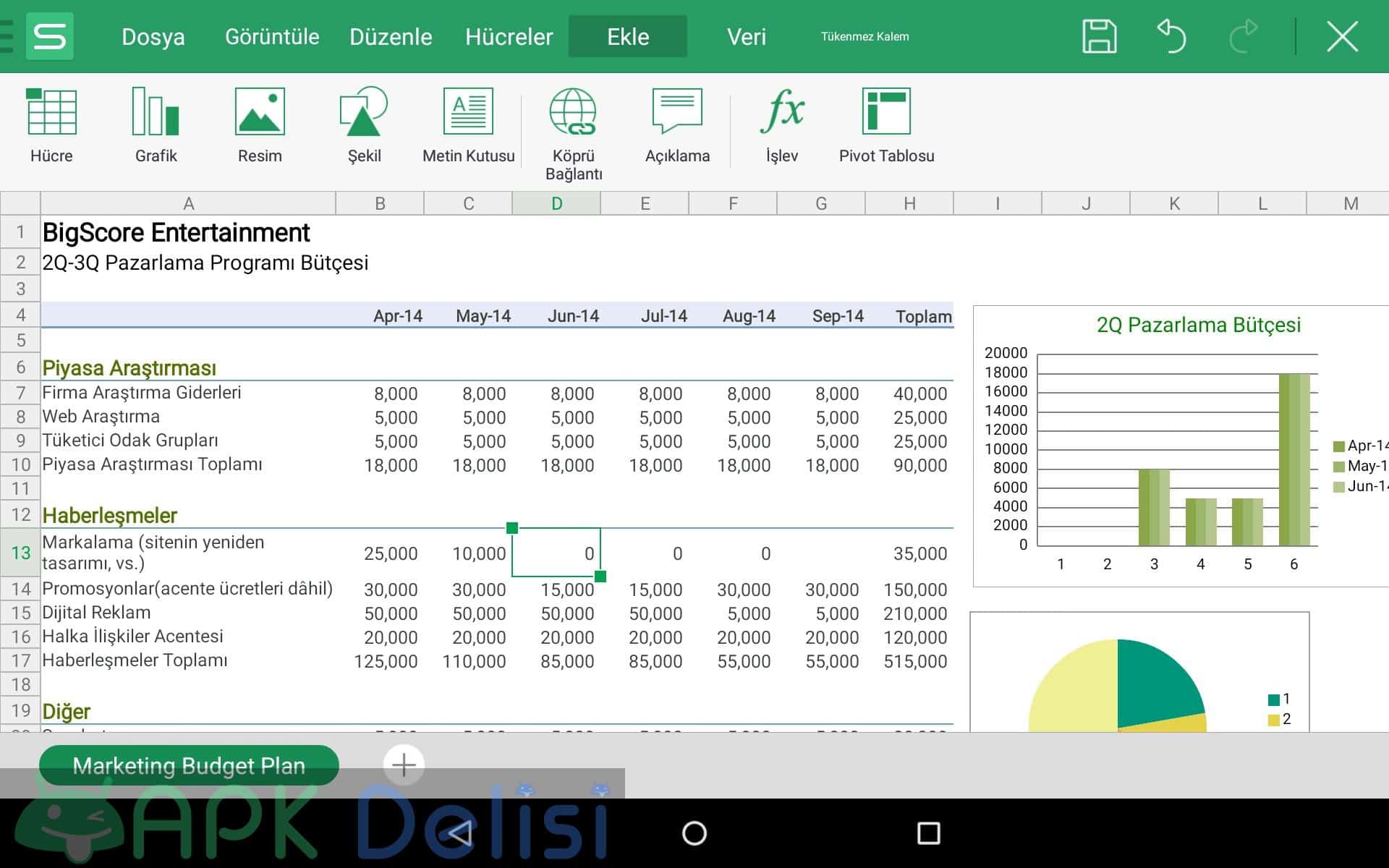Switch to the Veri tab
The height and width of the screenshot is (868, 1389).
tap(746, 36)
